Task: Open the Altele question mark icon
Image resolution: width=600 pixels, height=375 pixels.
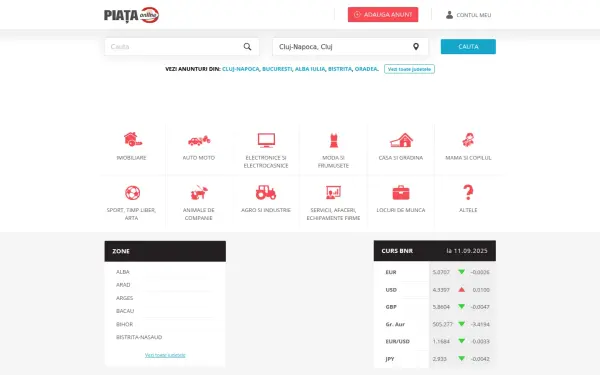Action: pyautogui.click(x=468, y=192)
